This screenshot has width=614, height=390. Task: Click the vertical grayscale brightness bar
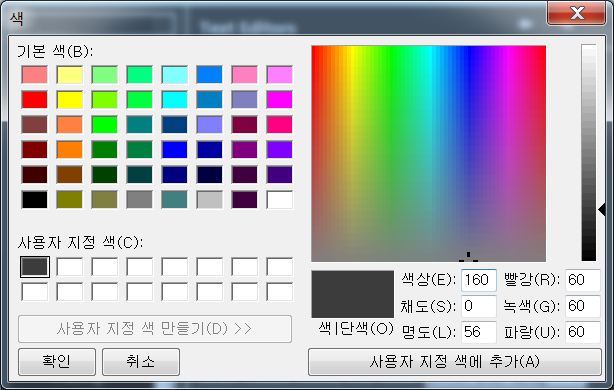click(589, 153)
